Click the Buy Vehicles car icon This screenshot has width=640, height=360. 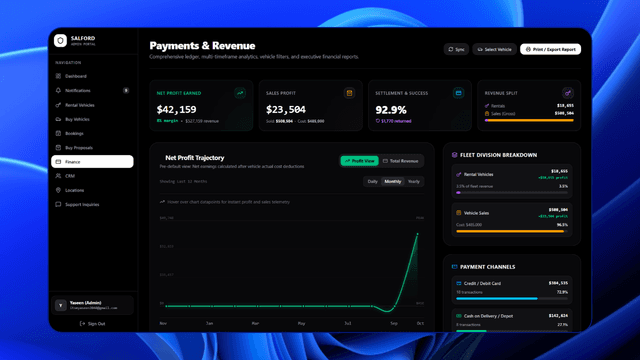click(x=58, y=119)
